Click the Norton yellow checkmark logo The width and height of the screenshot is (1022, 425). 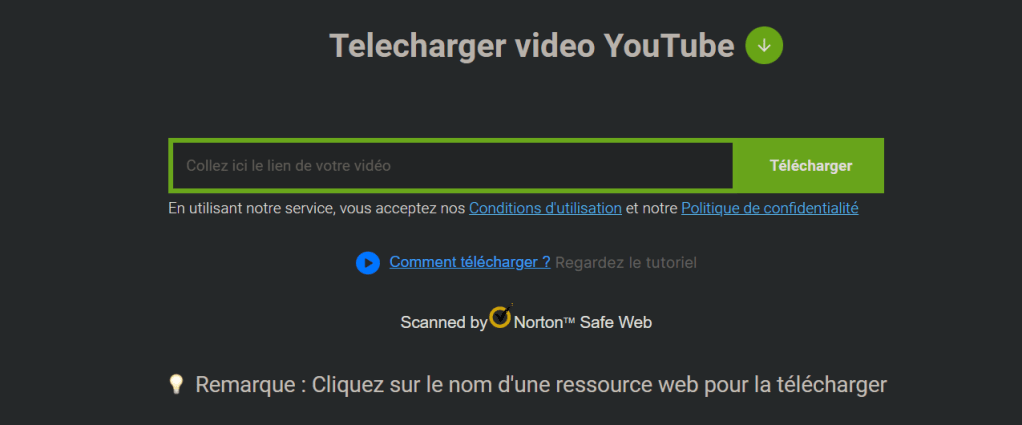(x=501, y=316)
